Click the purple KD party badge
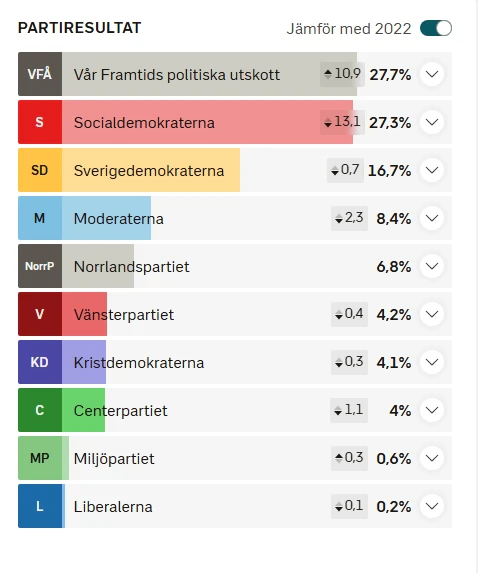Image resolution: width=478 pixels, height=573 pixels. (x=40, y=362)
